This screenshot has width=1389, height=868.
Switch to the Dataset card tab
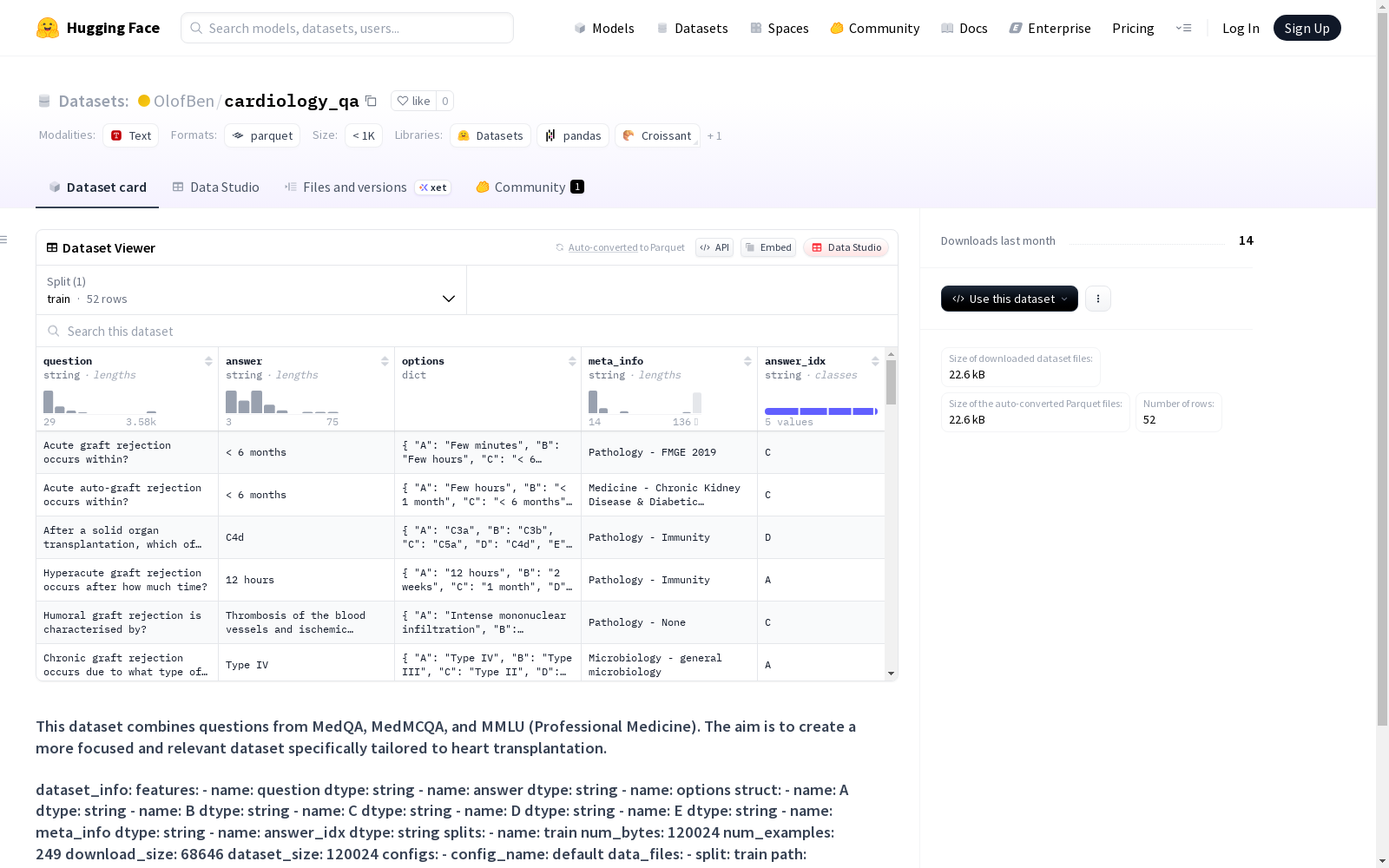pos(97,187)
